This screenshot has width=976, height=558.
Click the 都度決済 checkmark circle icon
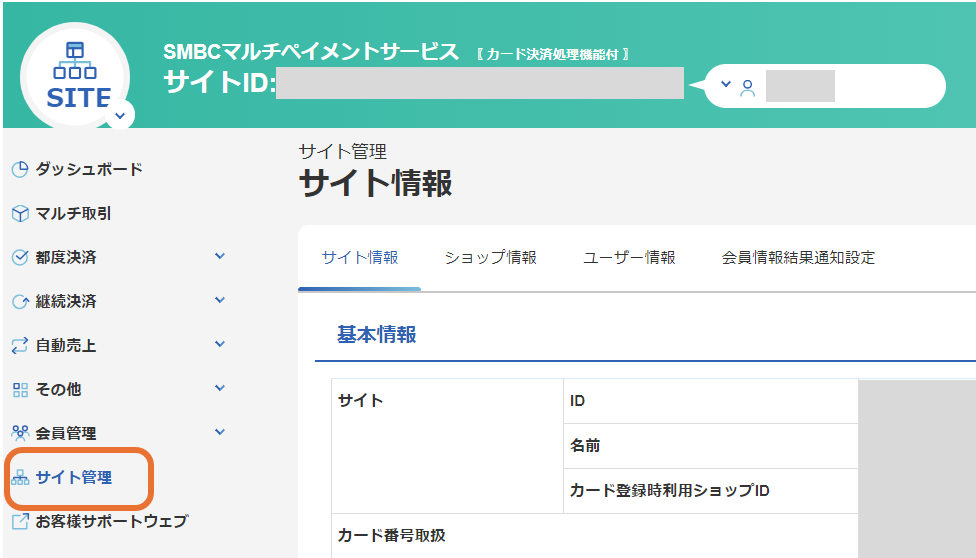click(x=20, y=257)
